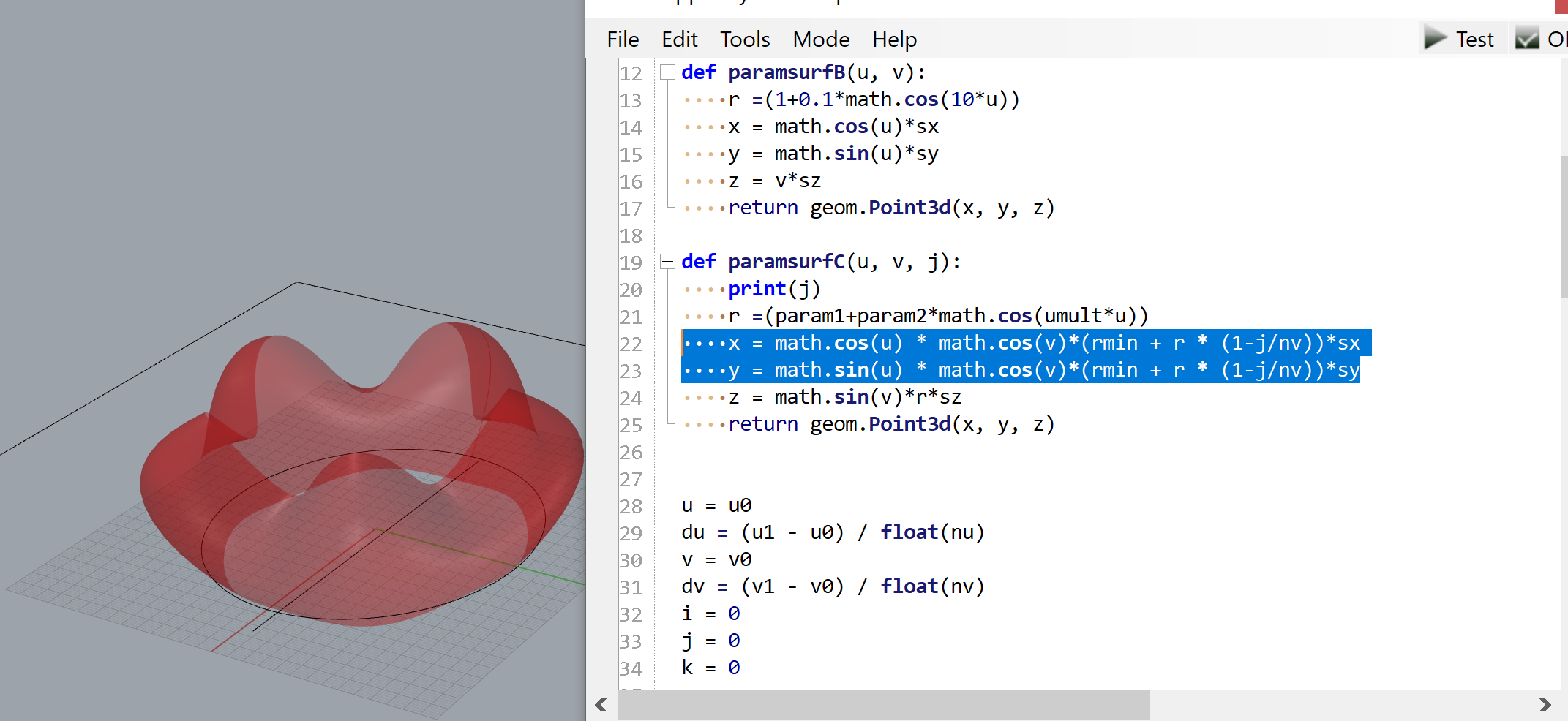Click the 'du = (u1 - u0) / float(nu)' line
Viewport: 1568px width, 721px height.
pos(833,532)
